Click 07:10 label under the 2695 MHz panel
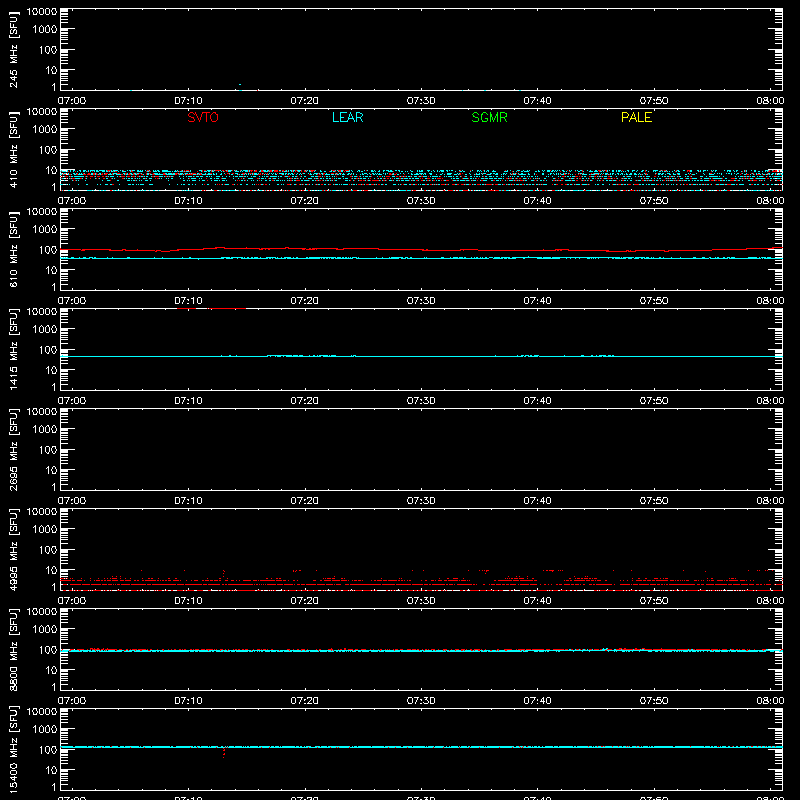Viewport: 800px width, 800px height. [x=188, y=501]
